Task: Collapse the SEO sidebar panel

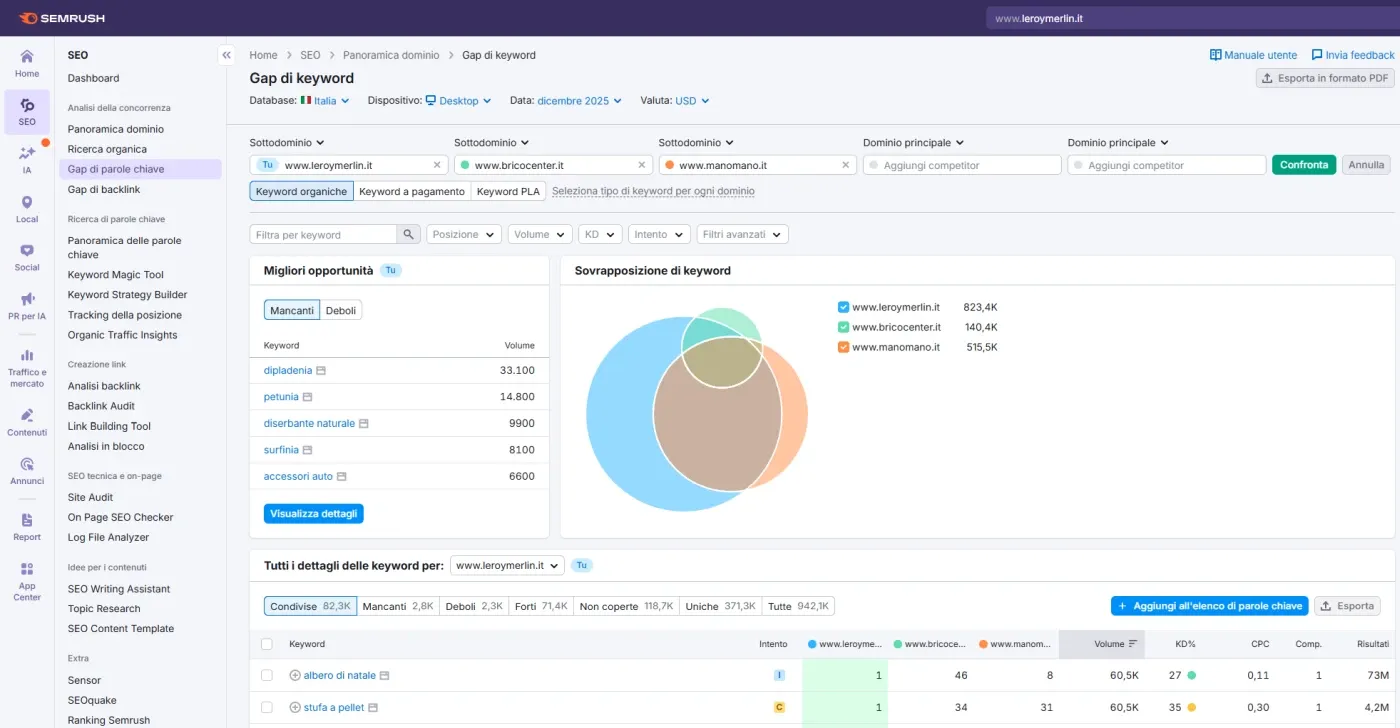Action: (227, 56)
